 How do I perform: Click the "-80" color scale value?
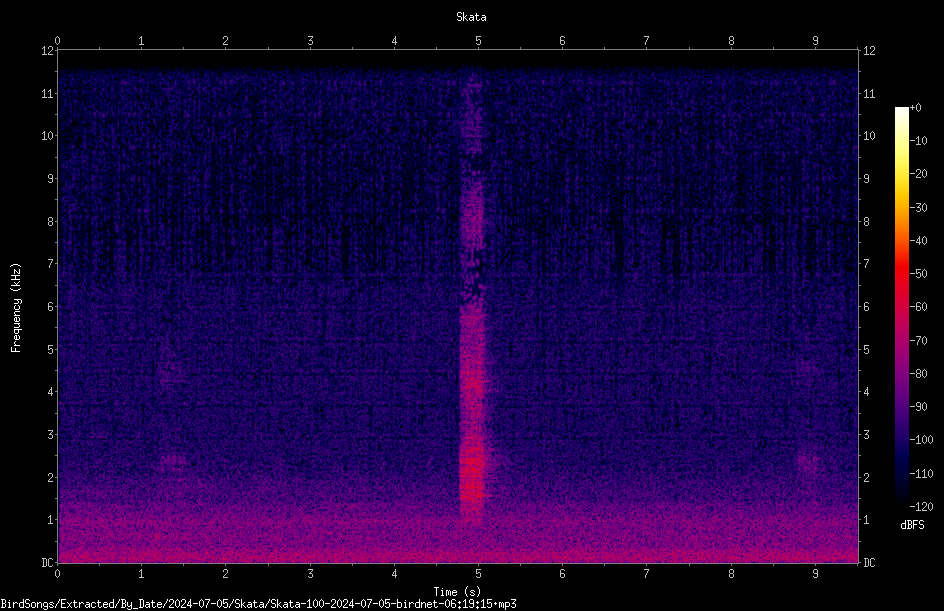click(918, 374)
